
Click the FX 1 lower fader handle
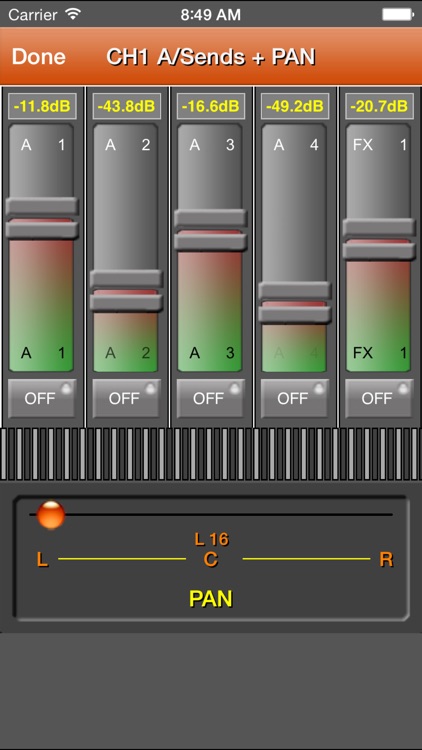(x=379, y=251)
